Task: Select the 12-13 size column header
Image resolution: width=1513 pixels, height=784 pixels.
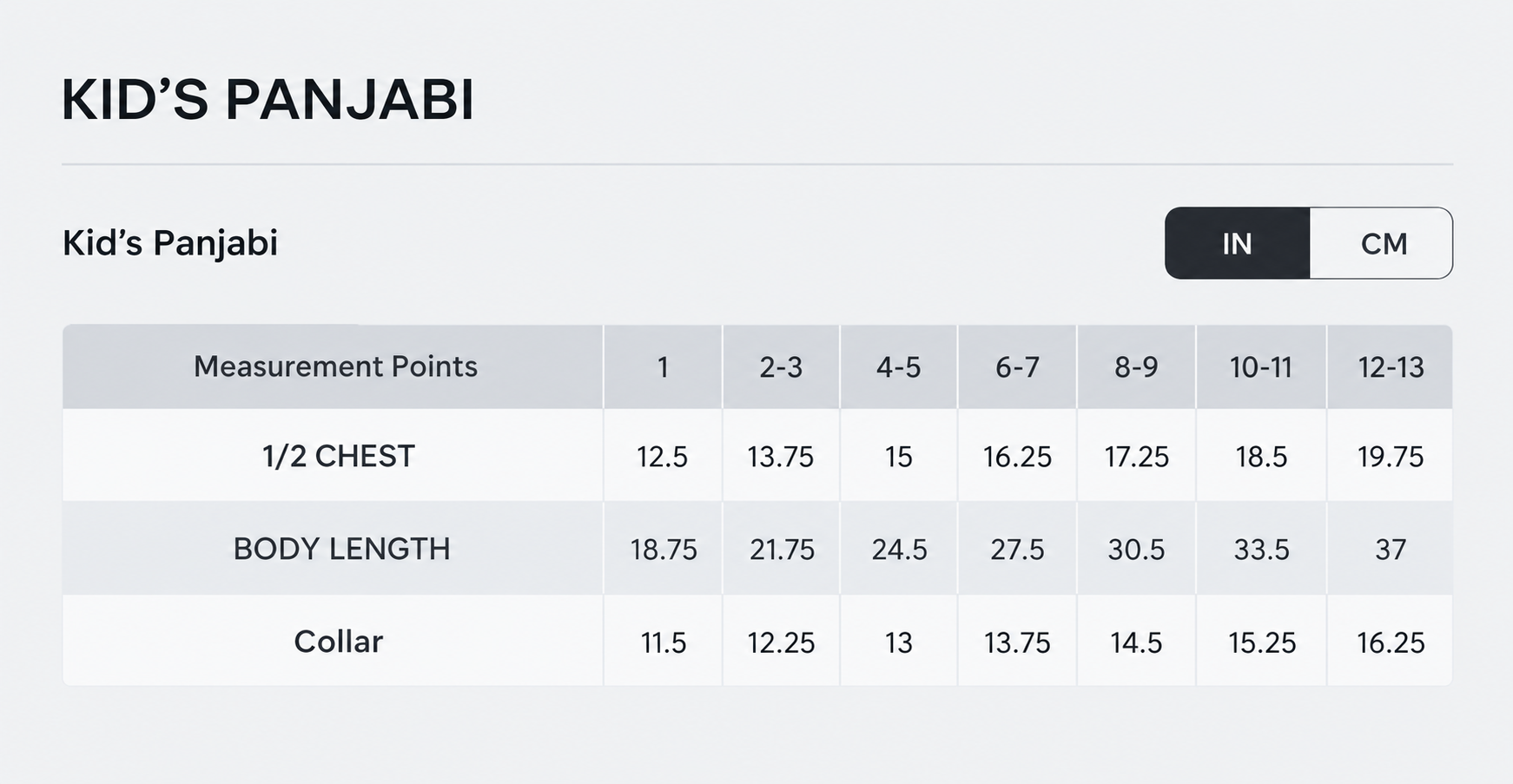Action: 1391,366
